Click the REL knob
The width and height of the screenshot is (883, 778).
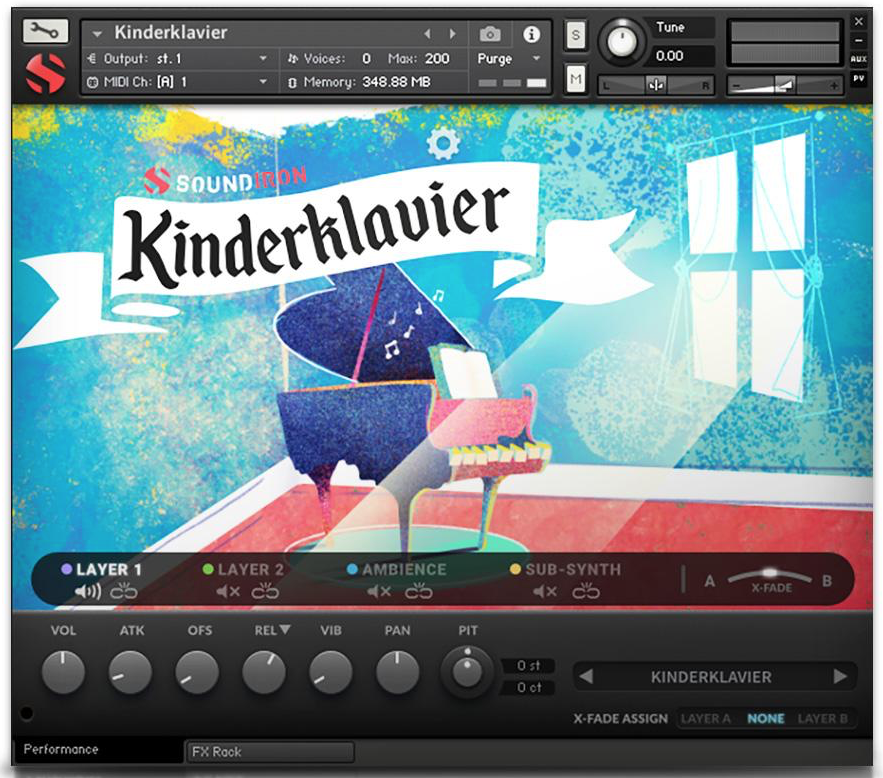(x=264, y=672)
